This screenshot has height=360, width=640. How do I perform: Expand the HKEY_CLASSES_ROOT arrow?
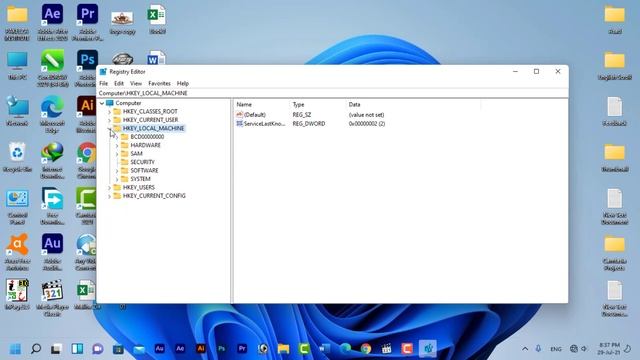[109, 111]
